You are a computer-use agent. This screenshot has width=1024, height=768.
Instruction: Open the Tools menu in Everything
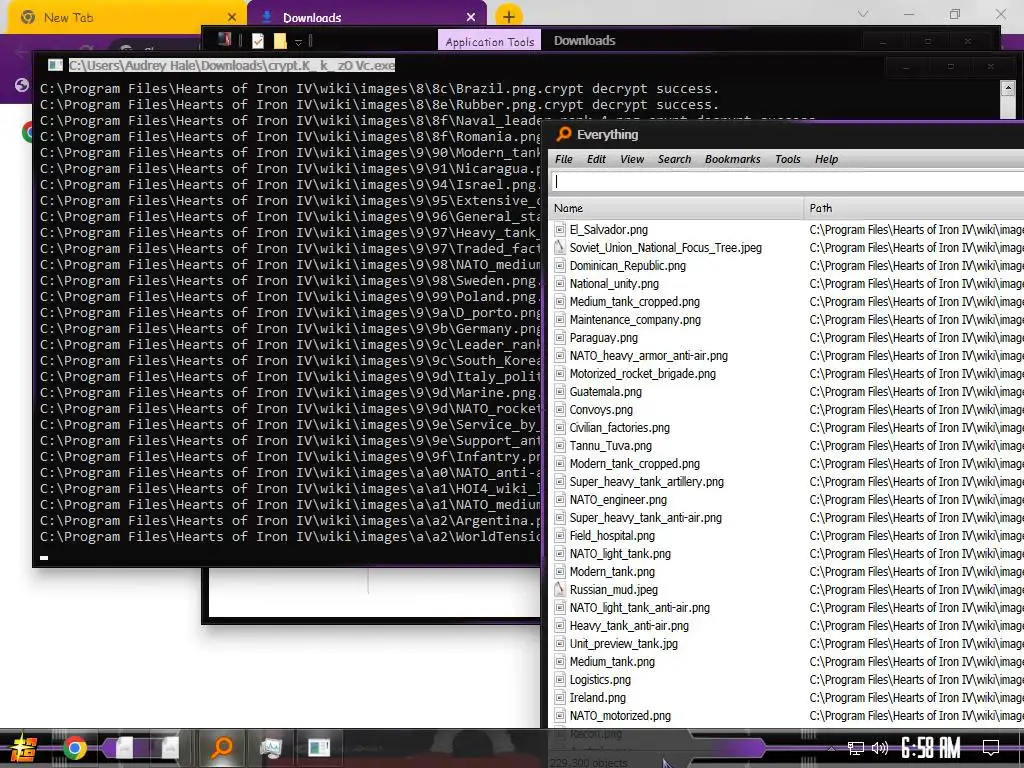(x=788, y=159)
